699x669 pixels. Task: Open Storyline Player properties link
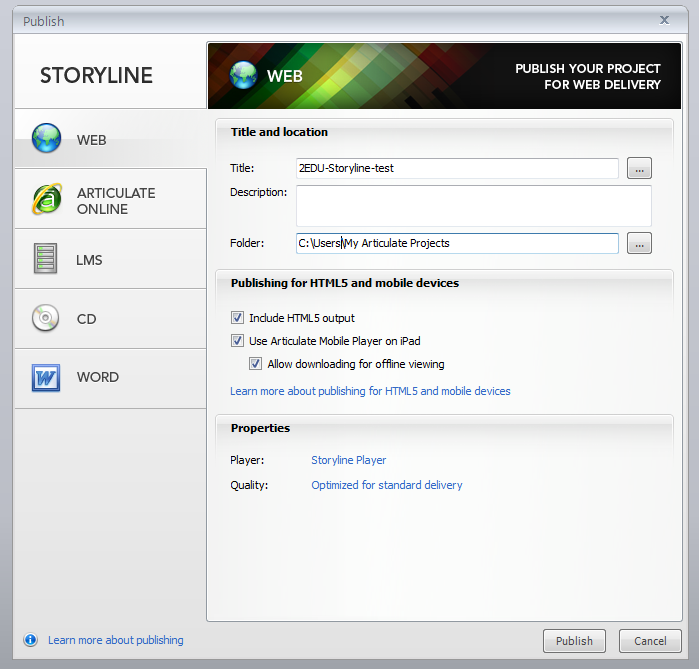(349, 460)
